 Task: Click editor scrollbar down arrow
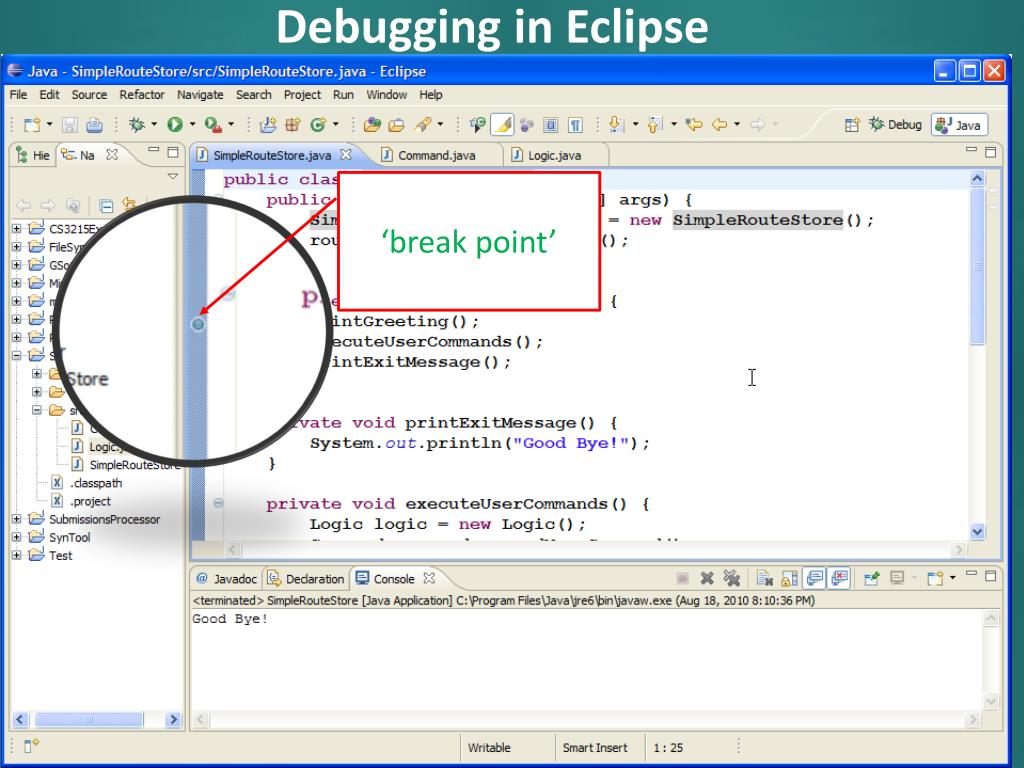[x=977, y=532]
